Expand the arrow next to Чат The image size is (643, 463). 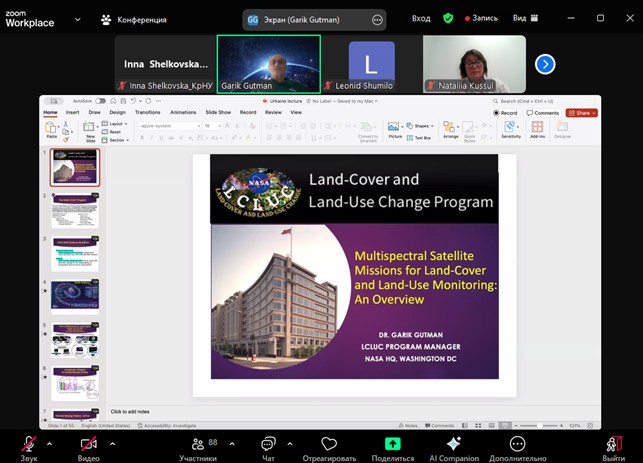pyautogui.click(x=290, y=444)
